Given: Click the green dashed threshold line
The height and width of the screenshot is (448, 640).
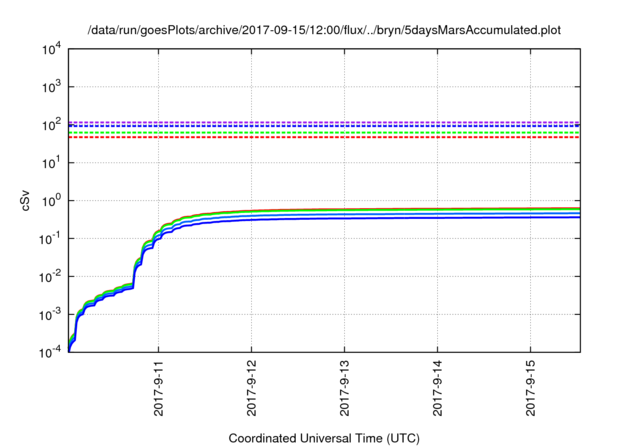Looking at the screenshot, I should coord(324,133).
